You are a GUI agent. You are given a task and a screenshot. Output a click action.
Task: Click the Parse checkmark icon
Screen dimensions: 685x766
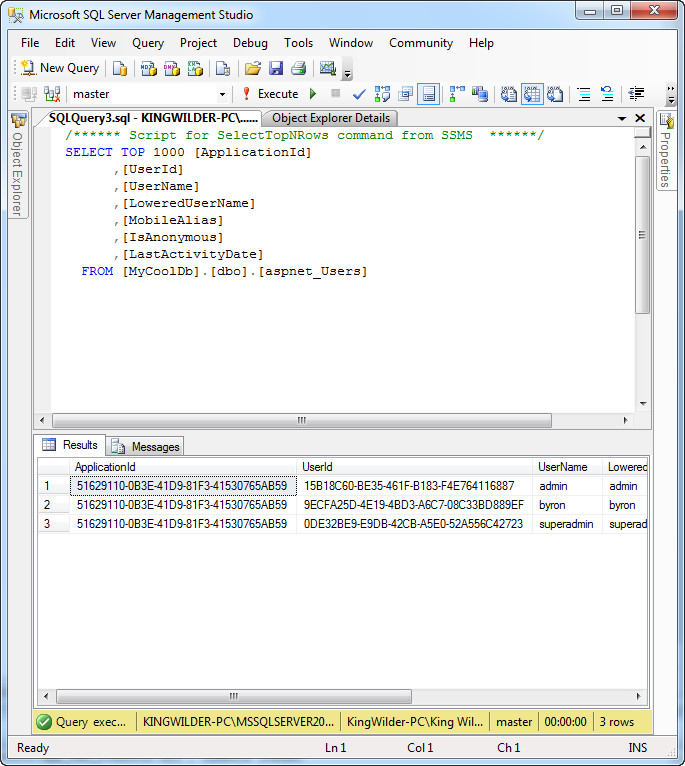(x=359, y=94)
